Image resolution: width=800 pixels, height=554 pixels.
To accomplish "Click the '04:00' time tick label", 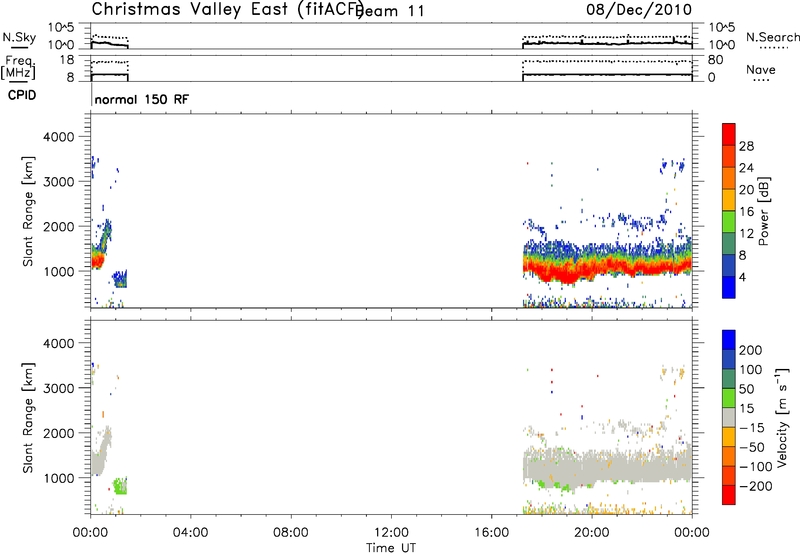I will (190, 533).
